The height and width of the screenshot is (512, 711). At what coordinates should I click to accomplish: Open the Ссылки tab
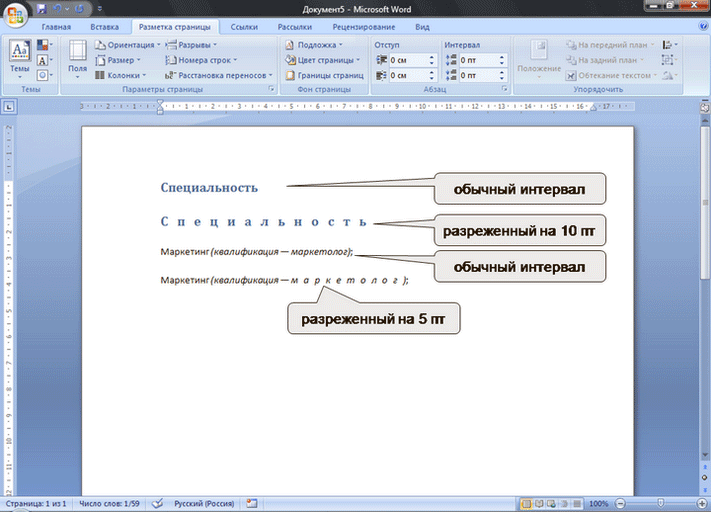pyautogui.click(x=244, y=27)
